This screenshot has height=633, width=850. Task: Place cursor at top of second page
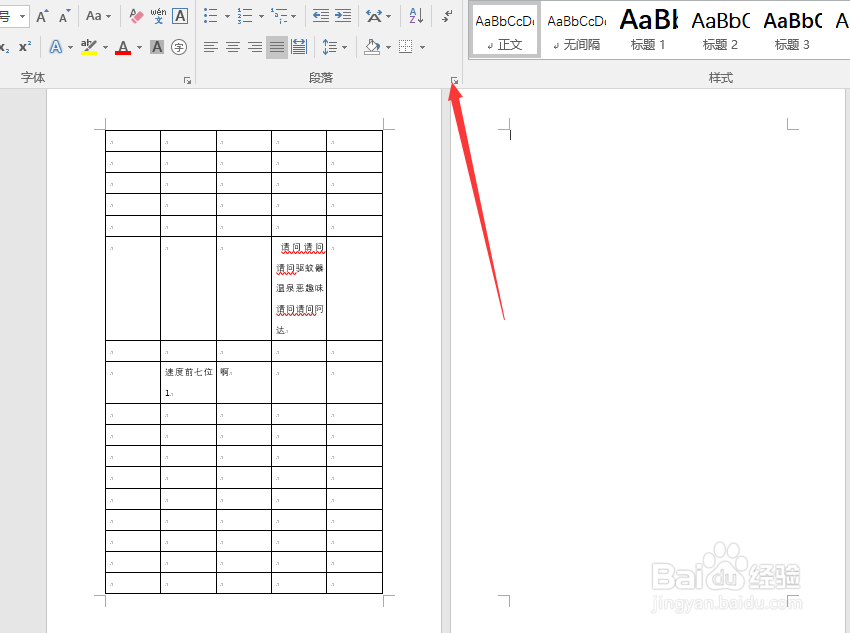point(510,133)
